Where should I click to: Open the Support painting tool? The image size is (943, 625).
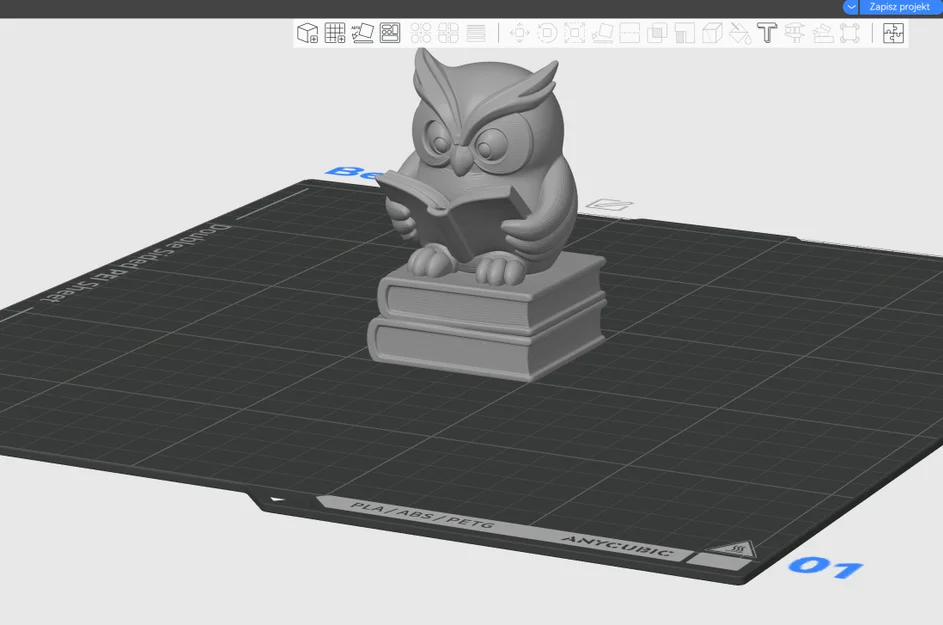[685, 33]
